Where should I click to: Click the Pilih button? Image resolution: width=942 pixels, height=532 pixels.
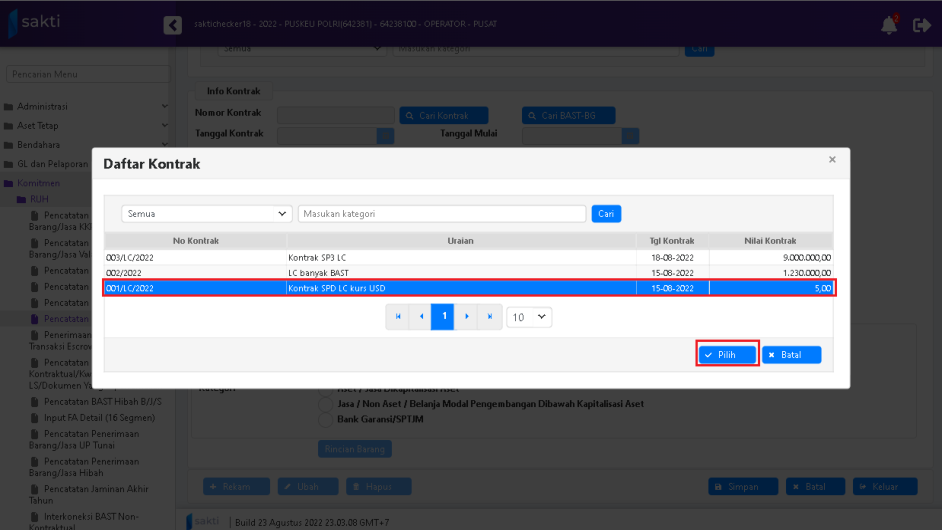click(x=727, y=355)
